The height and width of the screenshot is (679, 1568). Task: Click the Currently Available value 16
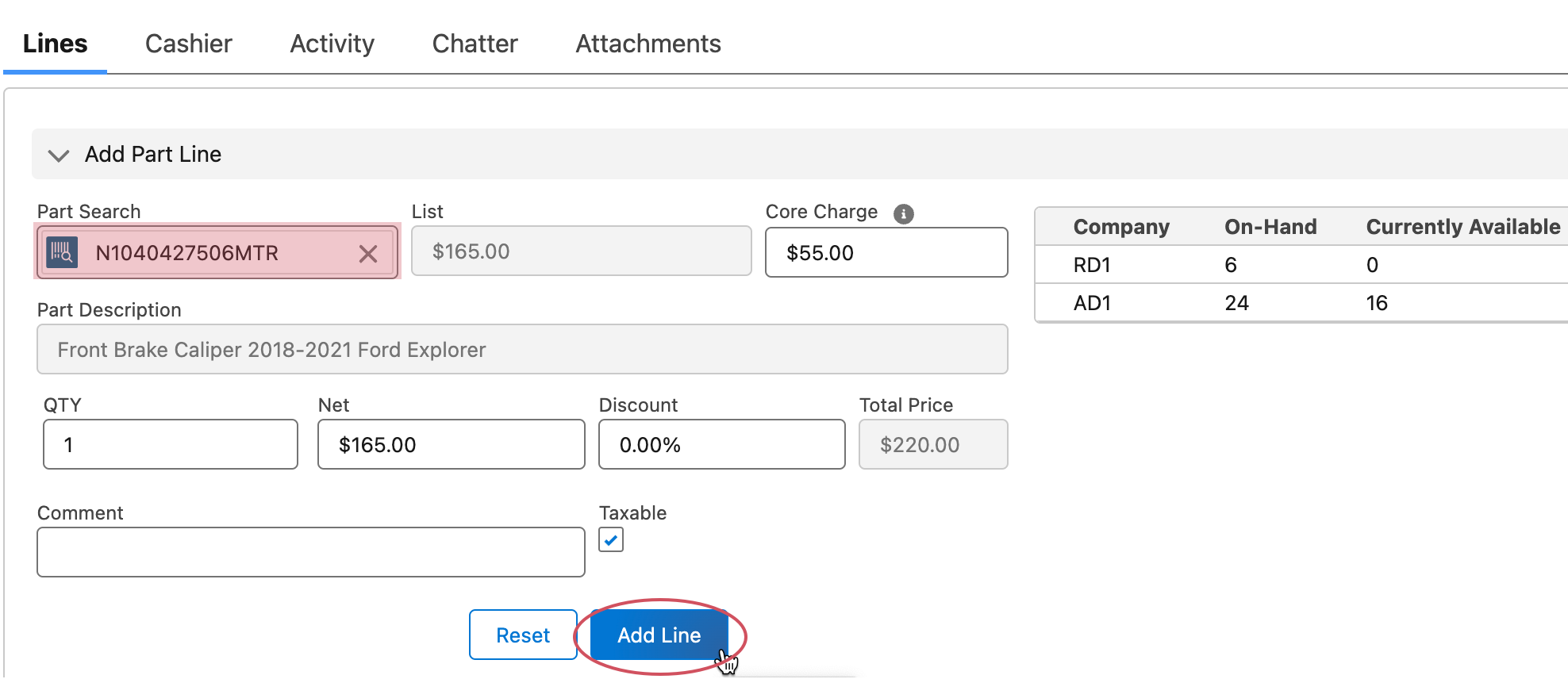coord(1377,303)
